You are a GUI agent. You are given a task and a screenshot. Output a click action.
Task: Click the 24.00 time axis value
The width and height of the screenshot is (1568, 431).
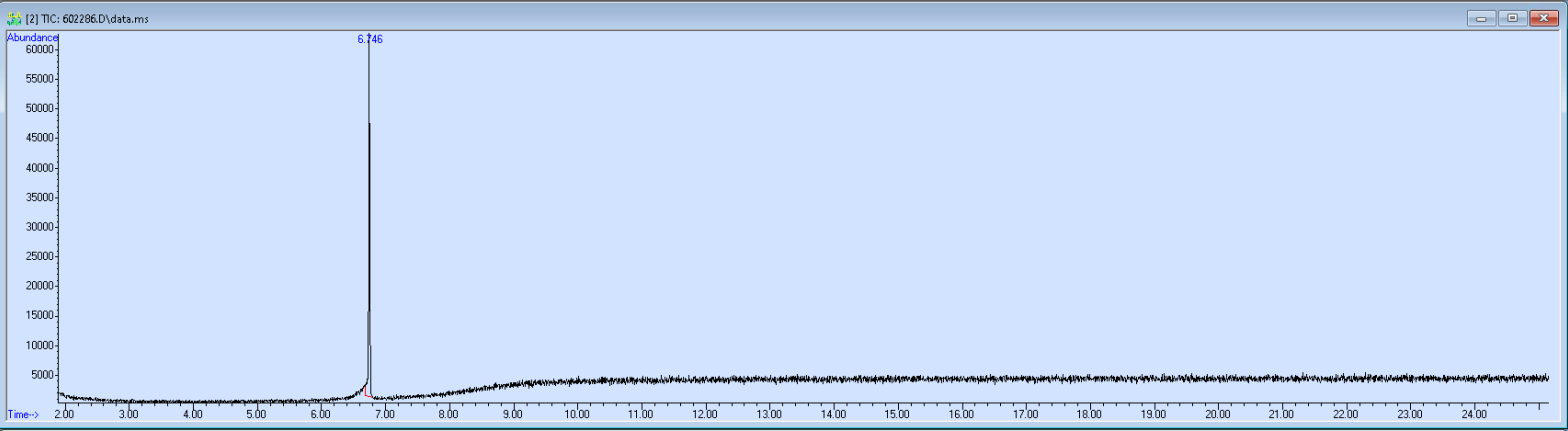[1473, 413]
